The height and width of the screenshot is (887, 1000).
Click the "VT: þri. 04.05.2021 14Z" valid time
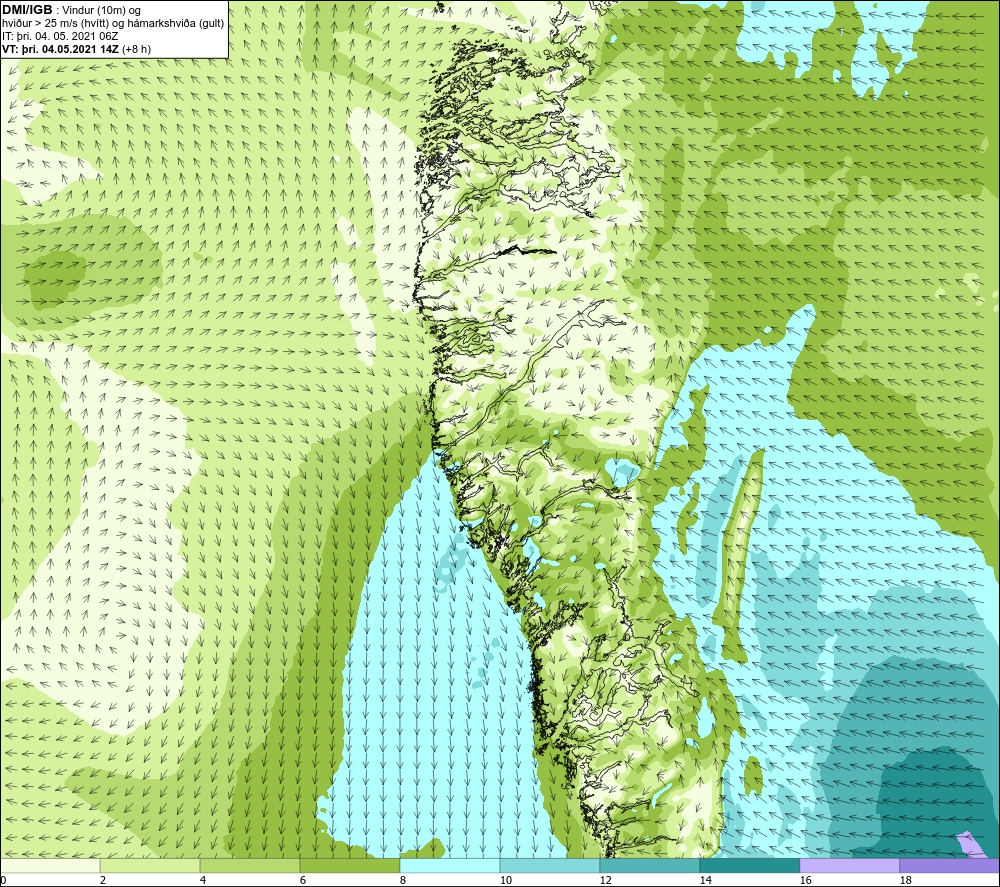(x=60, y=49)
